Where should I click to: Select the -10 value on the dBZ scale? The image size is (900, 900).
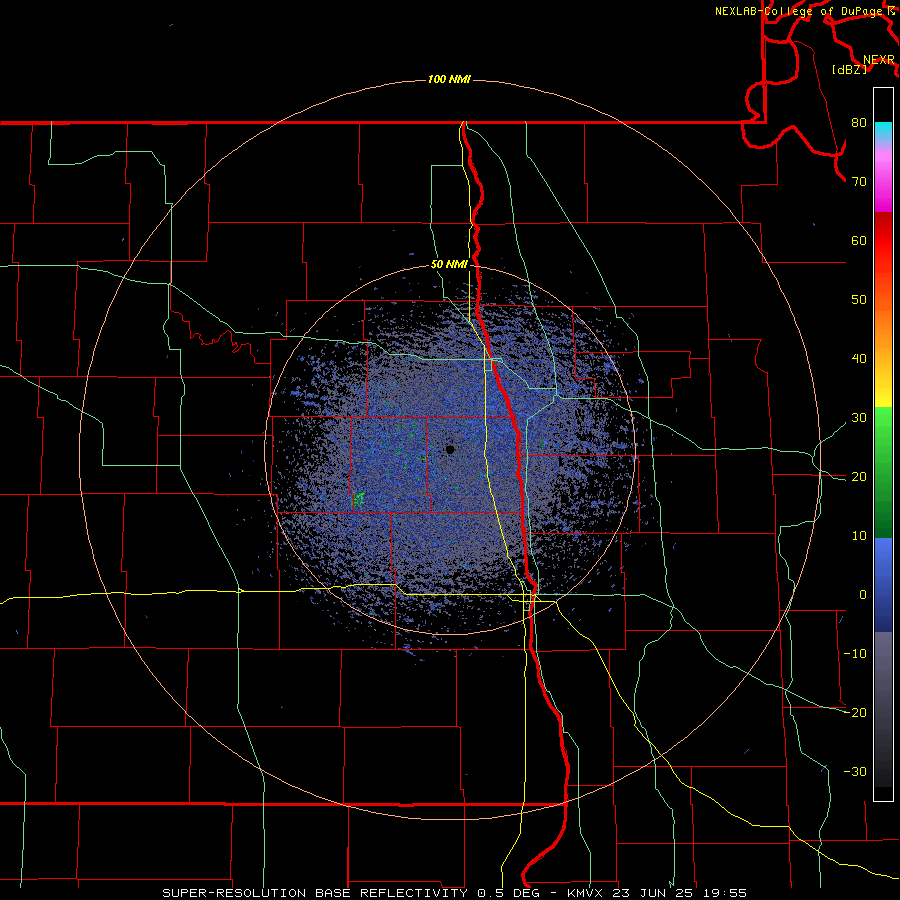pyautogui.click(x=855, y=653)
